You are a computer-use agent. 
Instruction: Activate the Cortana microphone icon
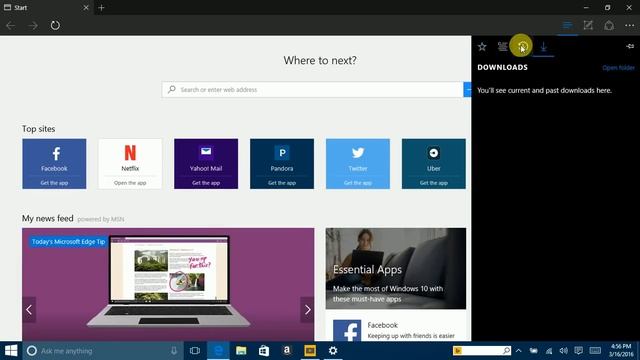click(x=174, y=351)
